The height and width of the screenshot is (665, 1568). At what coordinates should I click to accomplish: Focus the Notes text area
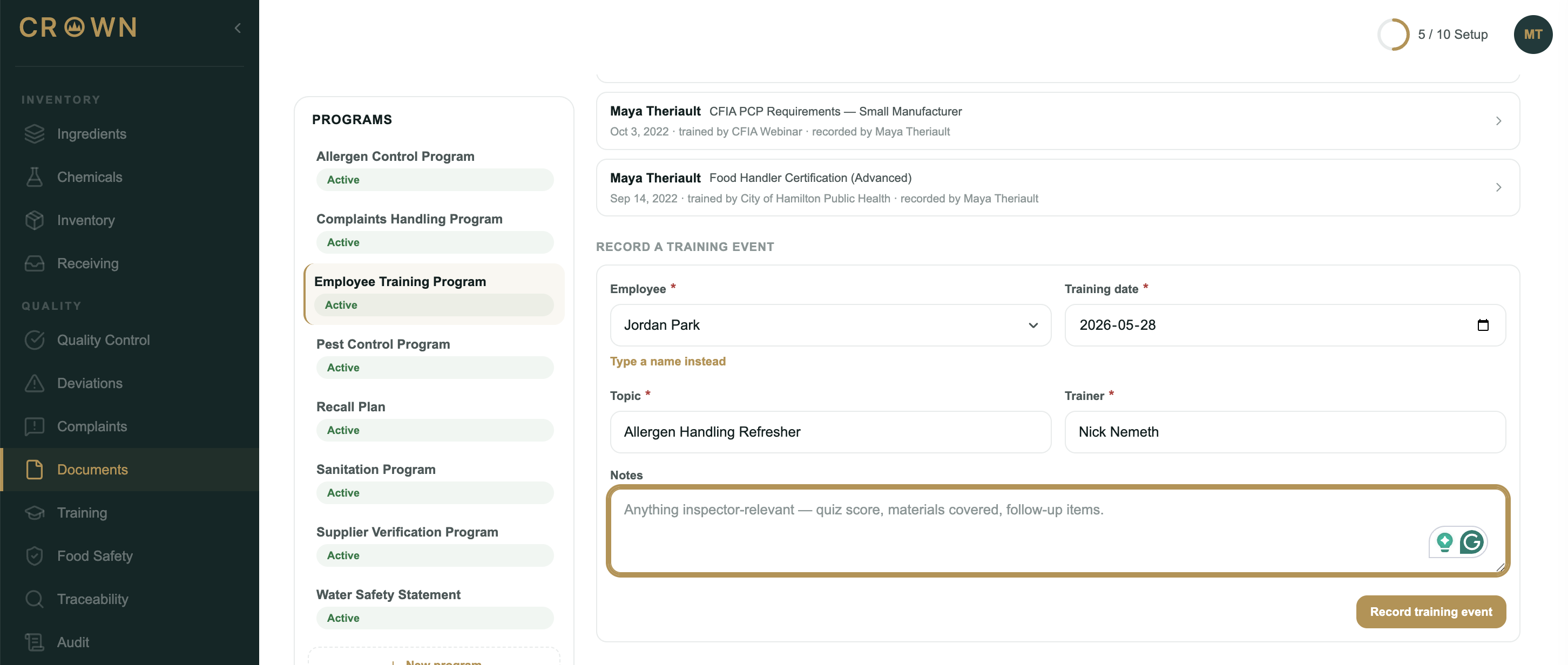[x=1057, y=531]
